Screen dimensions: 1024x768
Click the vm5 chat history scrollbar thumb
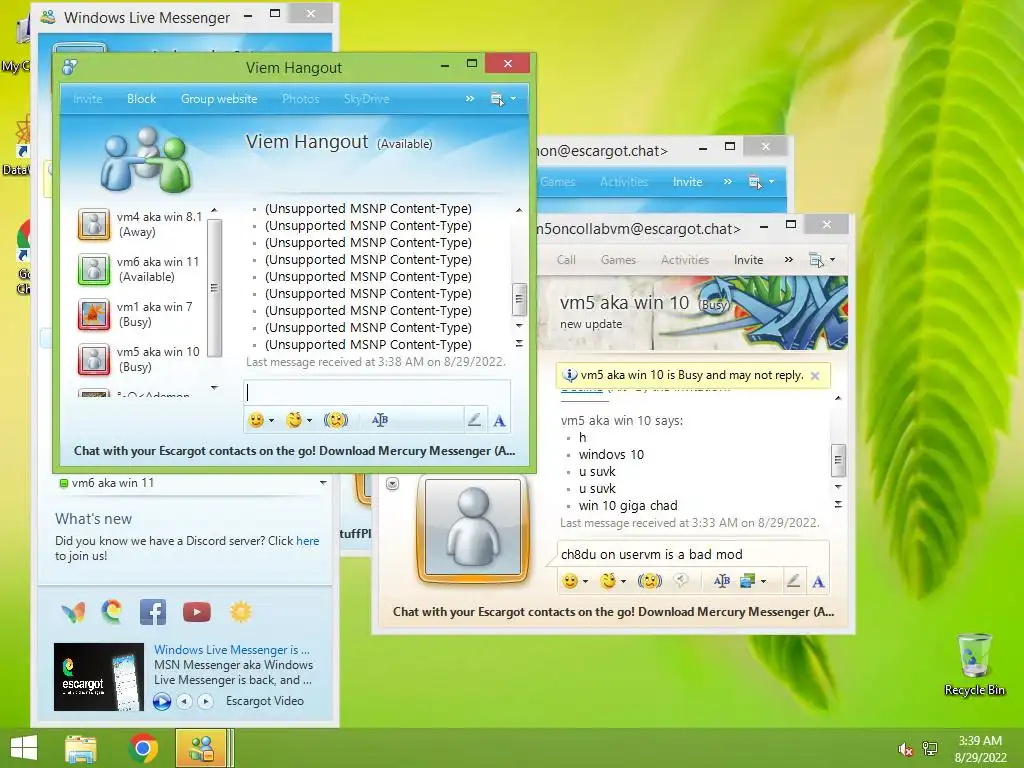(x=839, y=460)
